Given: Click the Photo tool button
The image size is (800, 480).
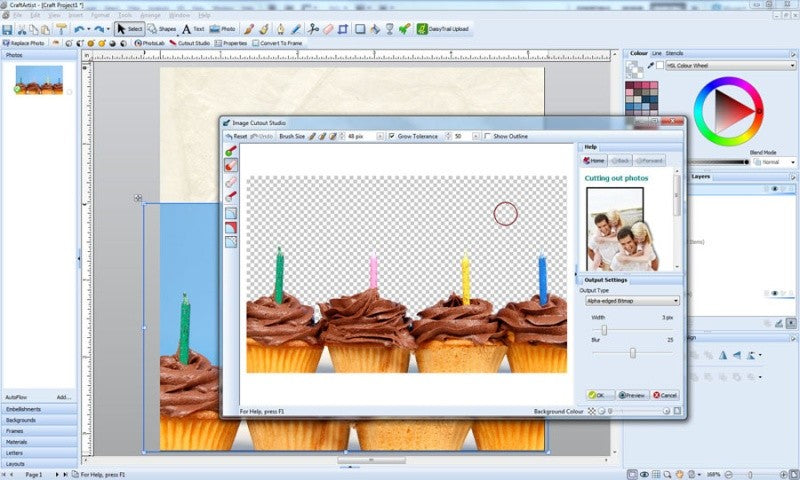Looking at the screenshot, I should point(223,29).
